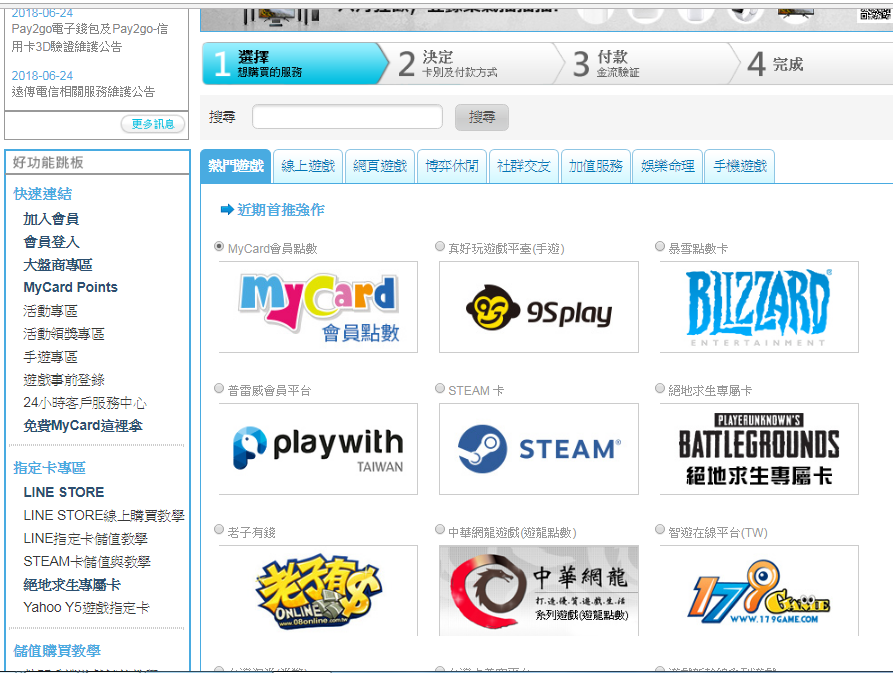Open the STEAM logo card
The height and width of the screenshot is (673, 893).
click(x=539, y=449)
